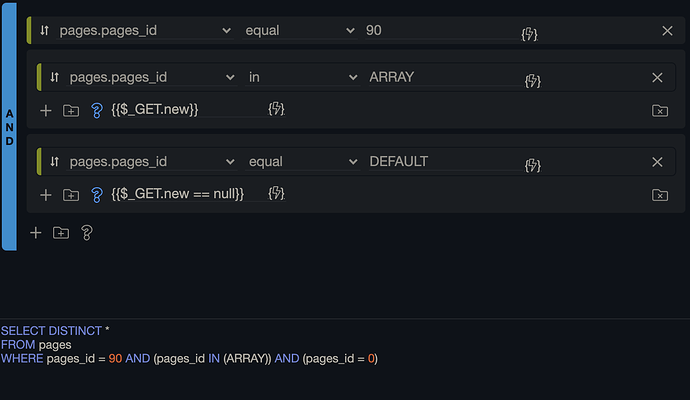Add a rule inside the ARRAY condition group

coord(45,110)
